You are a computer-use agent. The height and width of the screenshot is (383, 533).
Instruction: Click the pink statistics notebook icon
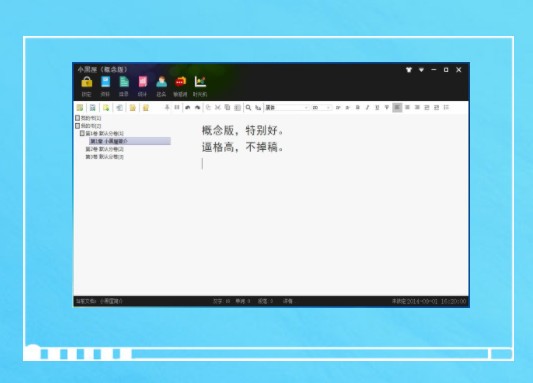[x=142, y=82]
